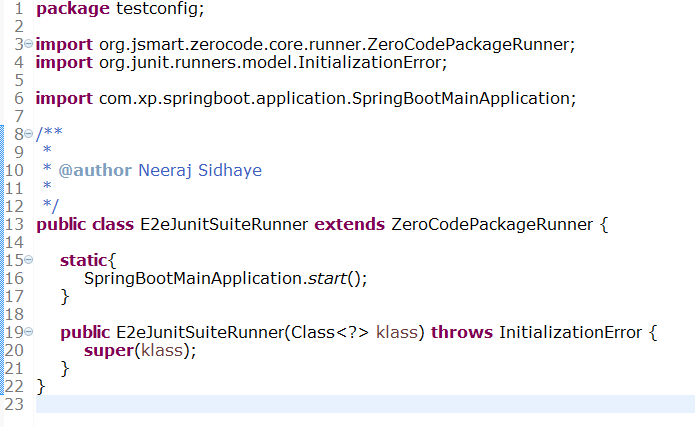Click line number 1 in the gutter
Viewport: 695px width, 427px height.
click(x=18, y=8)
